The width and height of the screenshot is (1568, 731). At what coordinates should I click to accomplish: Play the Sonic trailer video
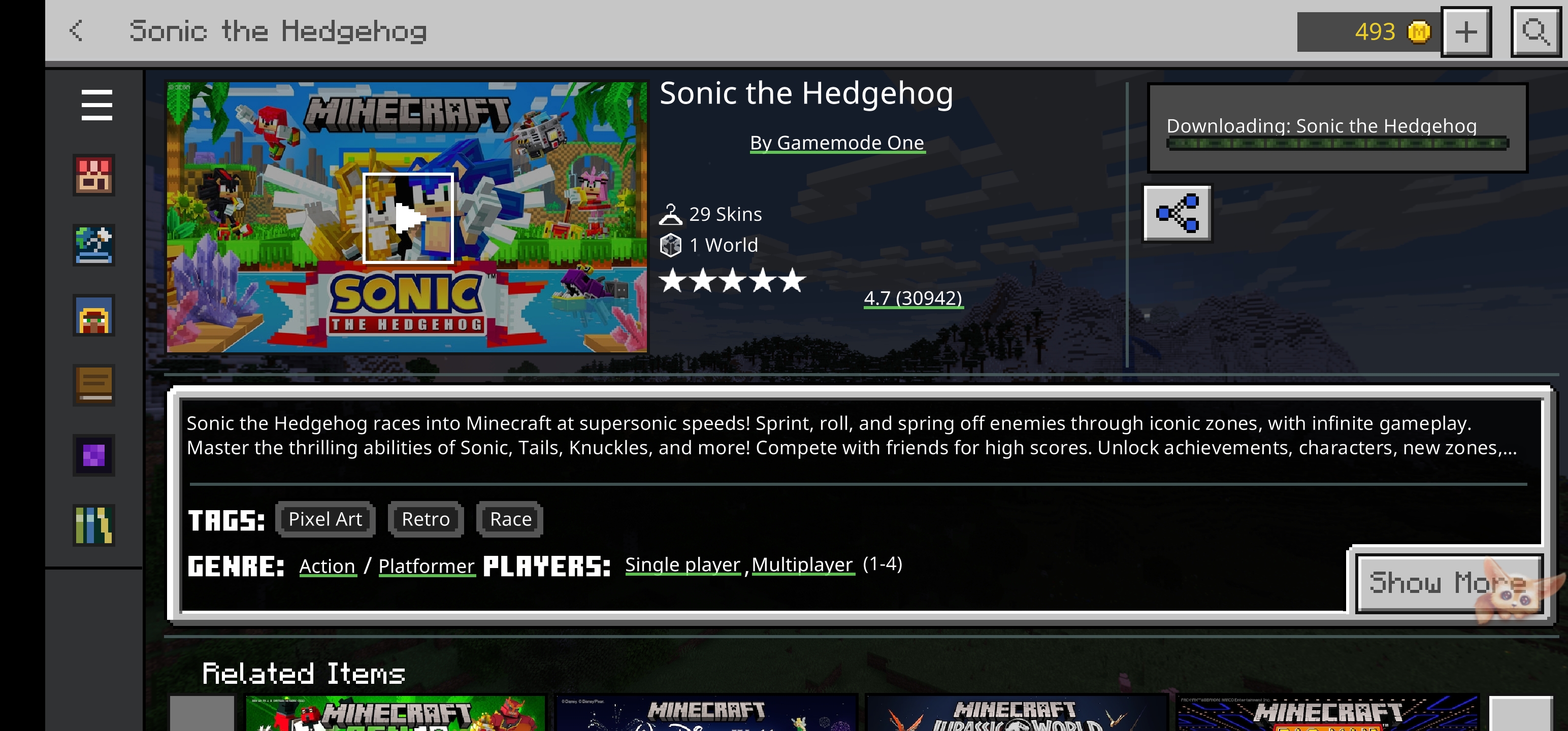tap(408, 218)
